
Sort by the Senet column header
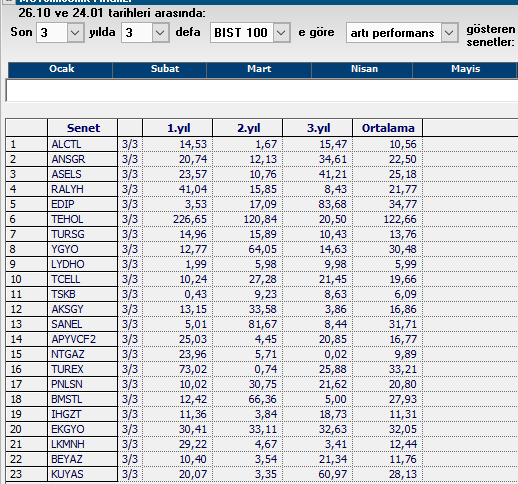[83, 128]
